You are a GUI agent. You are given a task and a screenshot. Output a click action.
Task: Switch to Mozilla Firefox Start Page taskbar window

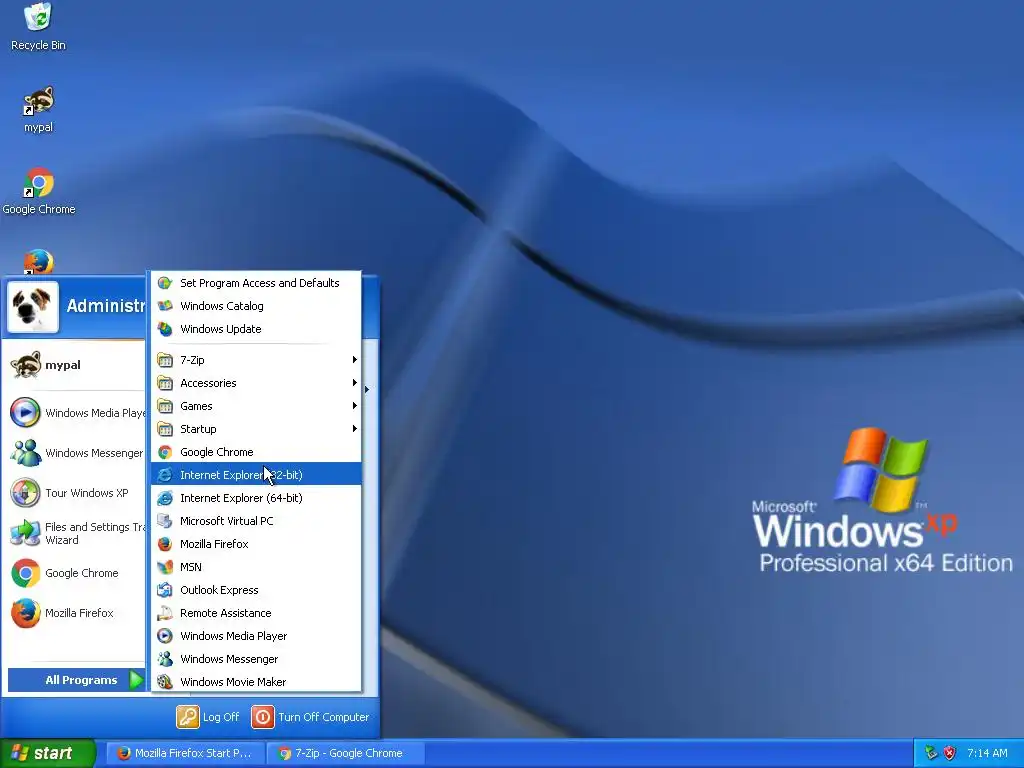[x=185, y=753]
